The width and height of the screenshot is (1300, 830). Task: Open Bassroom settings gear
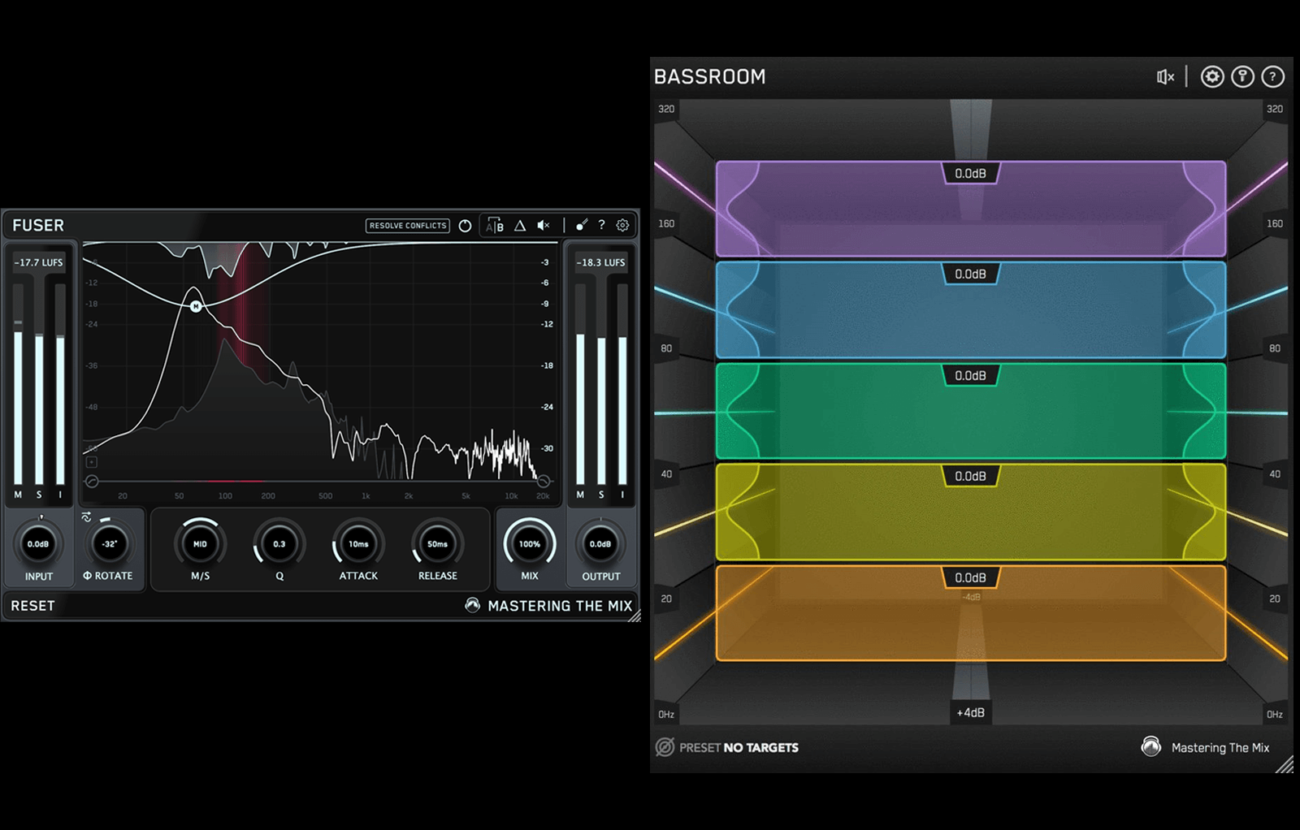coord(1212,77)
